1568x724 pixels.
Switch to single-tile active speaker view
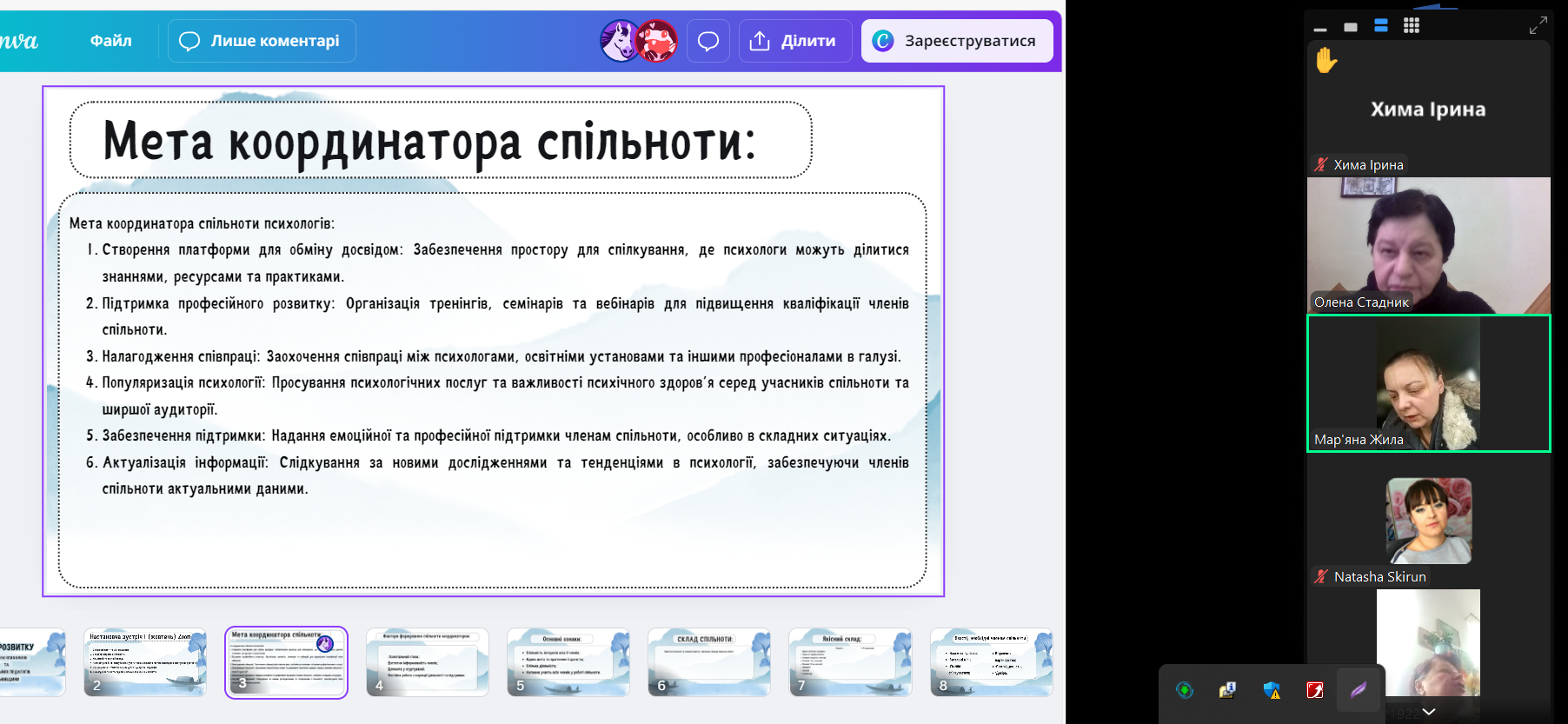pos(1351,27)
